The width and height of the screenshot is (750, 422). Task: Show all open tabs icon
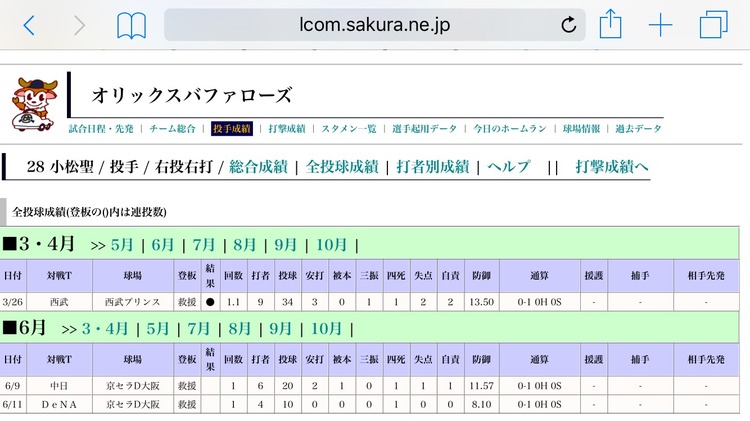pyautogui.click(x=714, y=25)
